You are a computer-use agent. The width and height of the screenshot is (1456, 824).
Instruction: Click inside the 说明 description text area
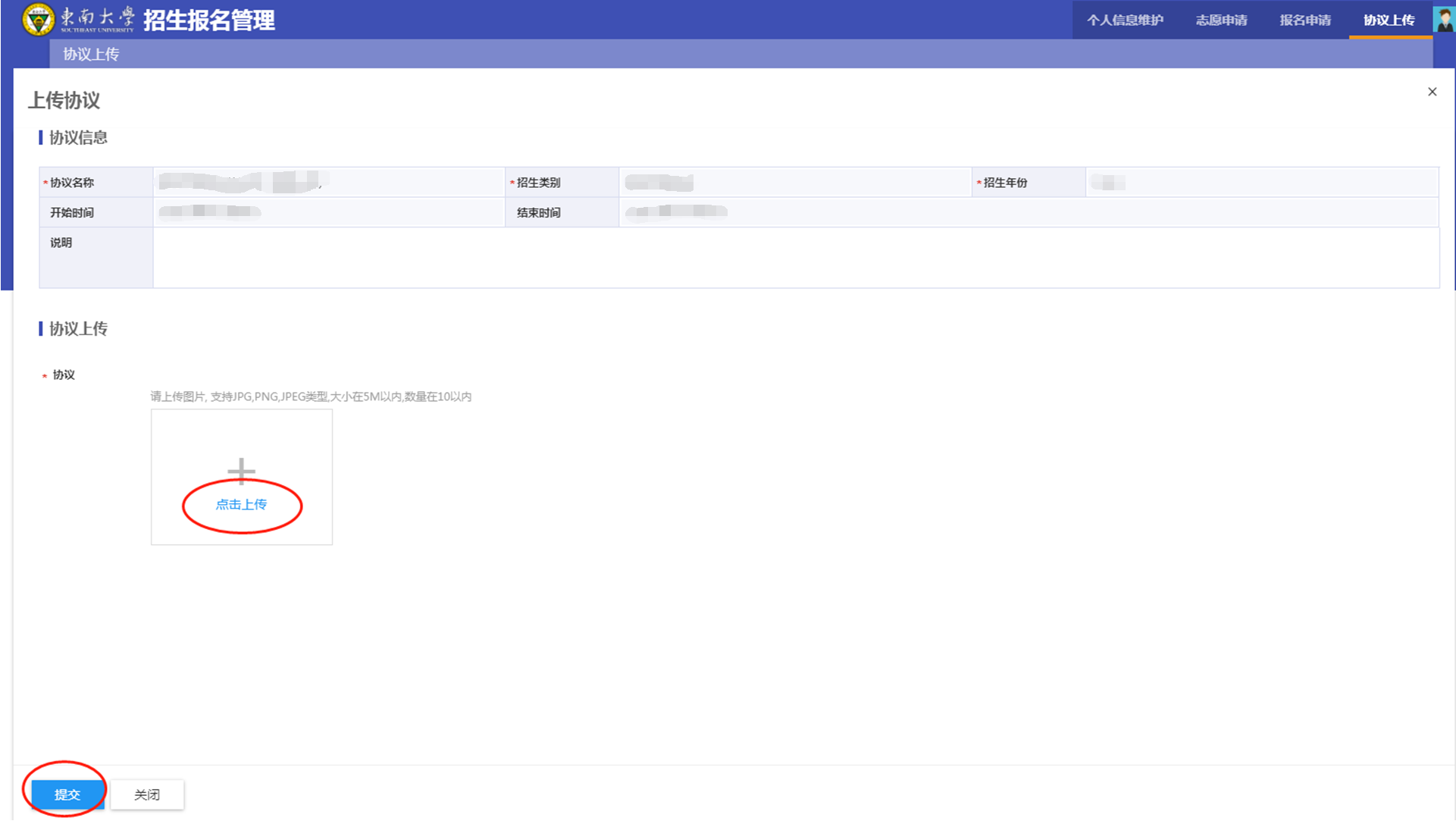(795, 258)
